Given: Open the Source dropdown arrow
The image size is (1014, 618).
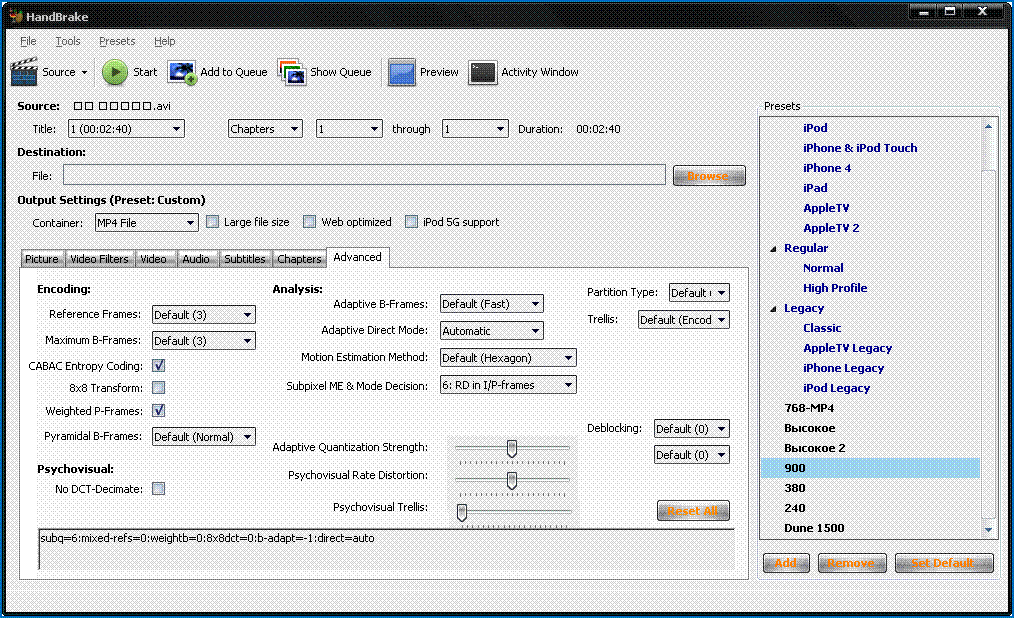Looking at the screenshot, I should [x=84, y=72].
